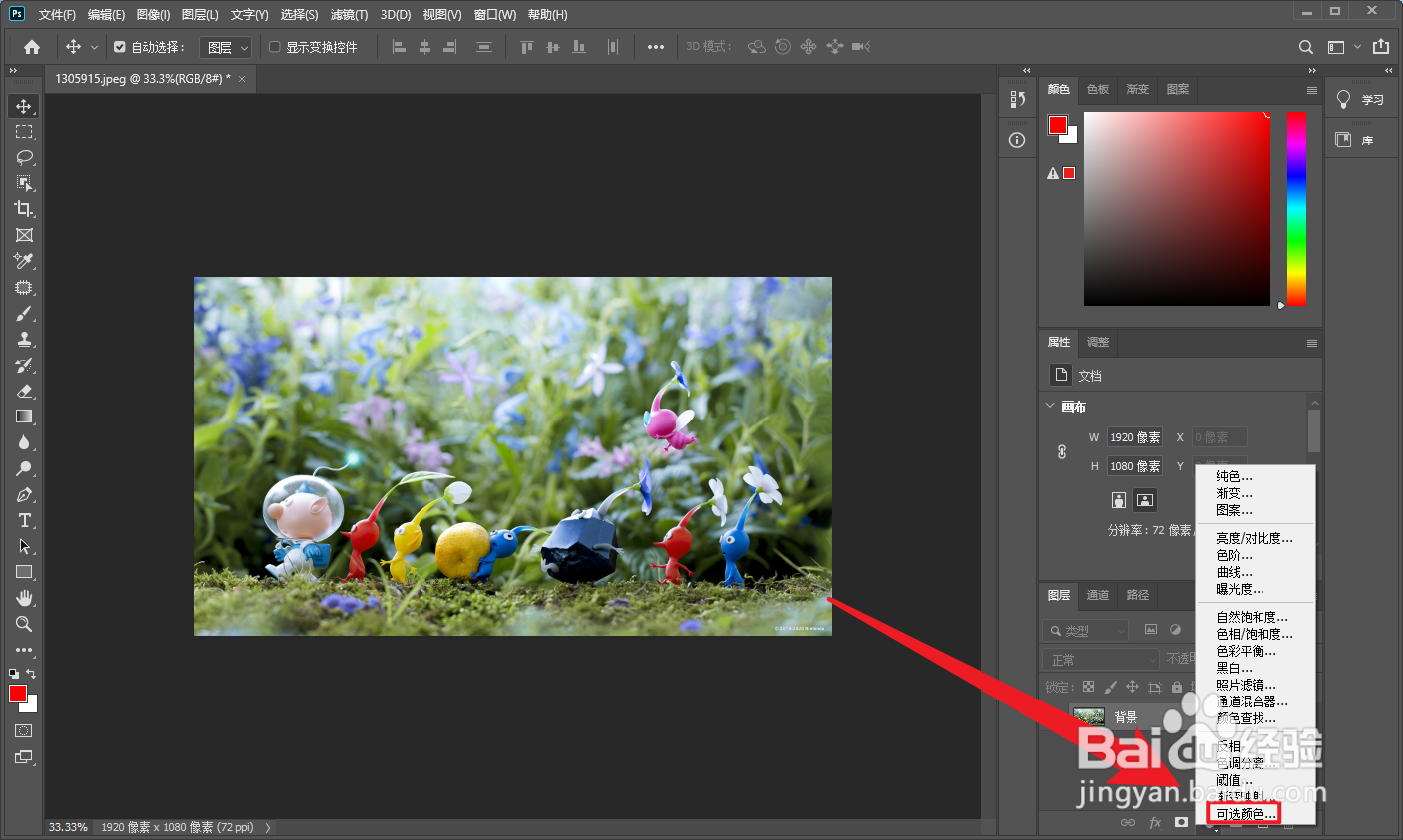This screenshot has height=840, width=1403.
Task: Select the Eyedropper tool
Action: point(24,261)
